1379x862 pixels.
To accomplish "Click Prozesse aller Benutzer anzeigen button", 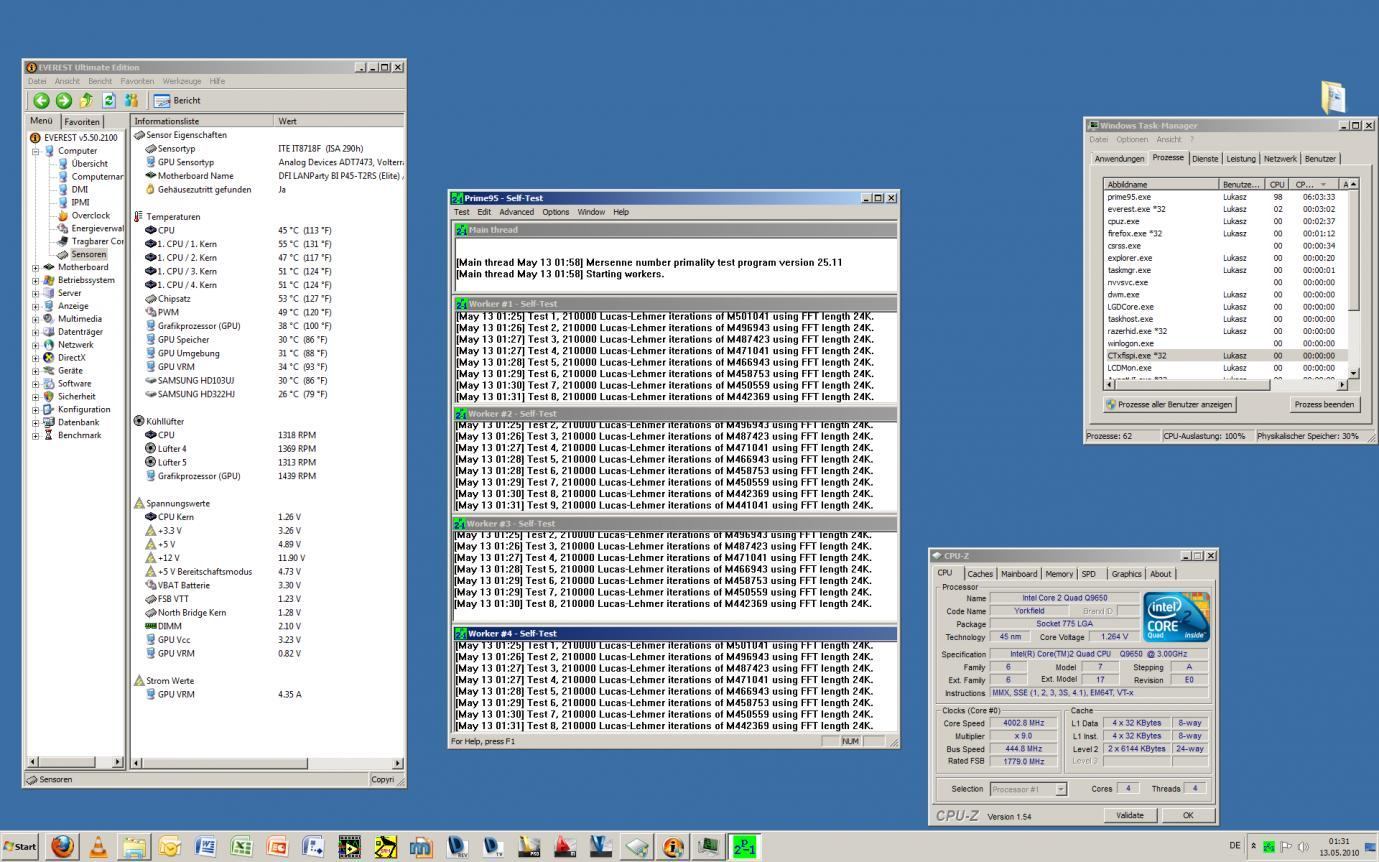I will 1170,405.
